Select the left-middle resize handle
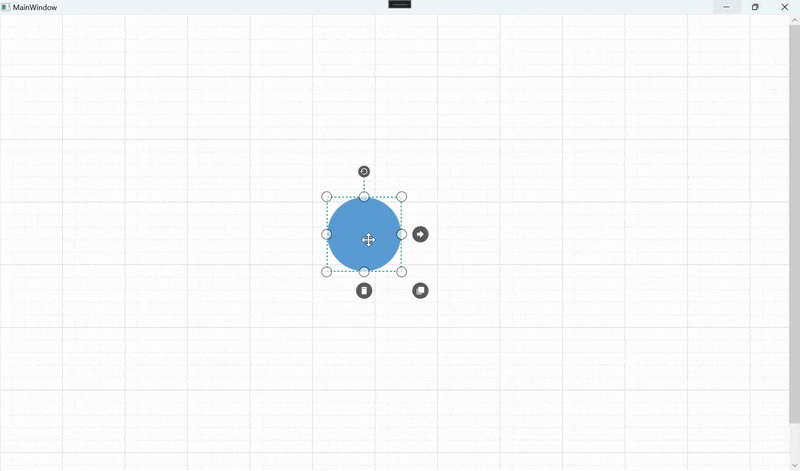 tap(327, 234)
